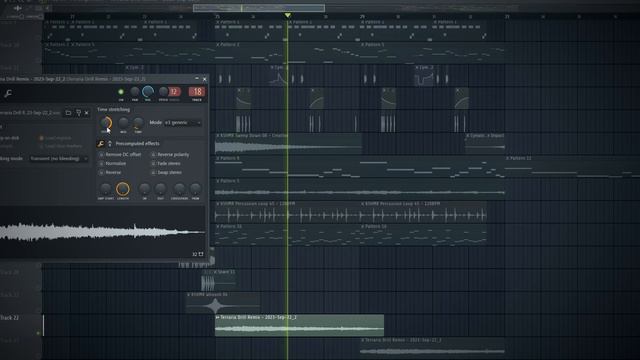Click the SMP START knob
This screenshot has height=360, width=640.
pyautogui.click(x=105, y=189)
